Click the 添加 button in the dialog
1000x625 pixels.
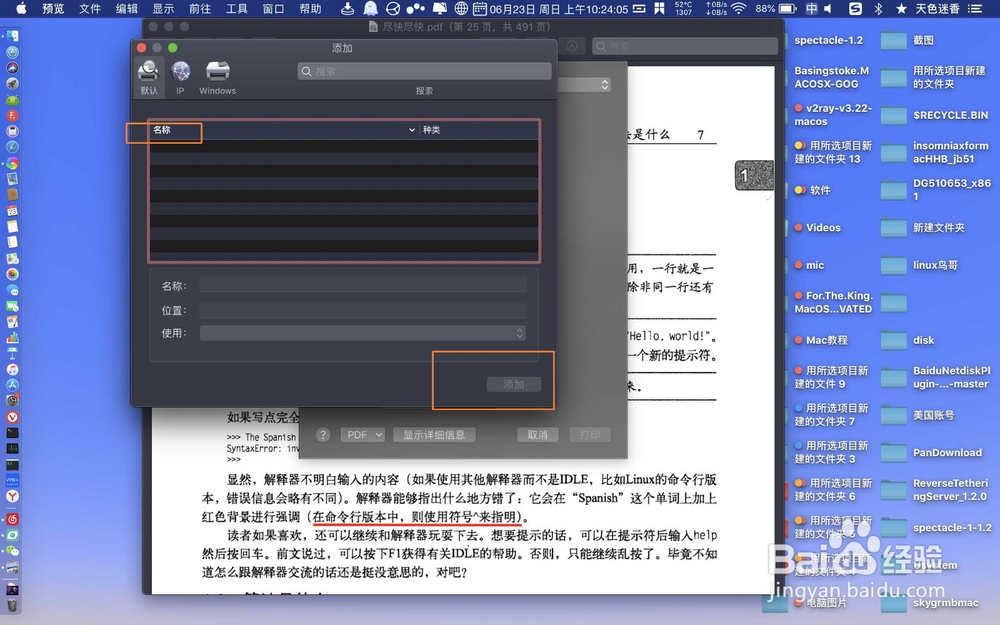513,384
